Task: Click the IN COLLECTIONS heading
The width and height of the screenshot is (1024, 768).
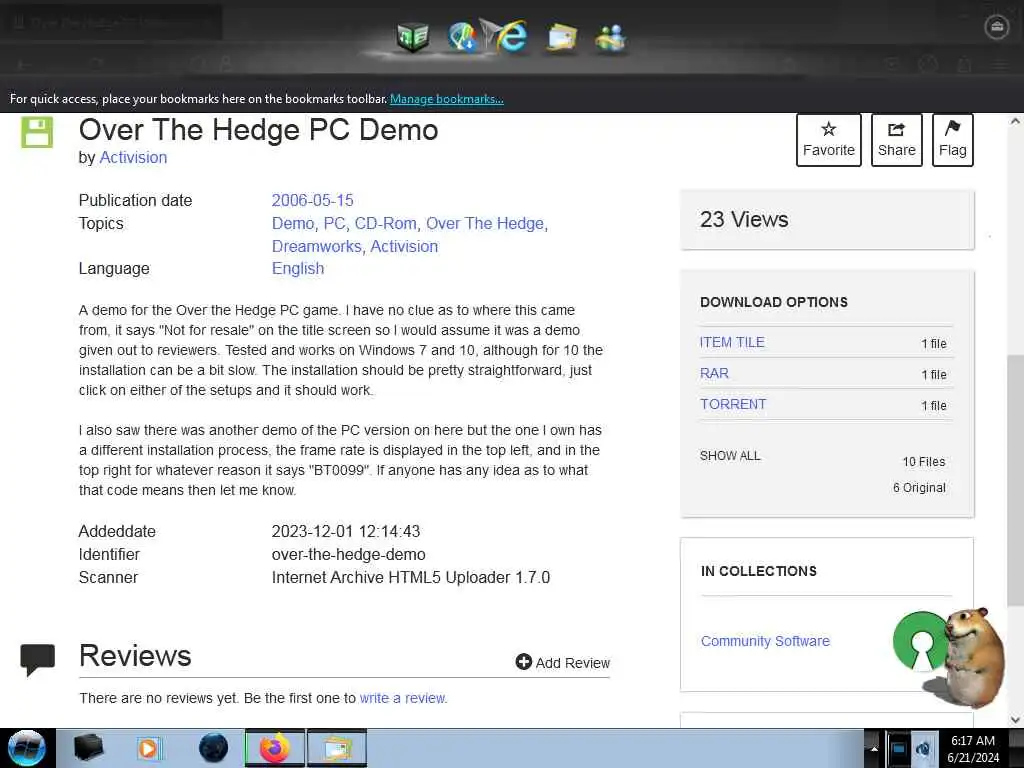Action: pos(758,571)
